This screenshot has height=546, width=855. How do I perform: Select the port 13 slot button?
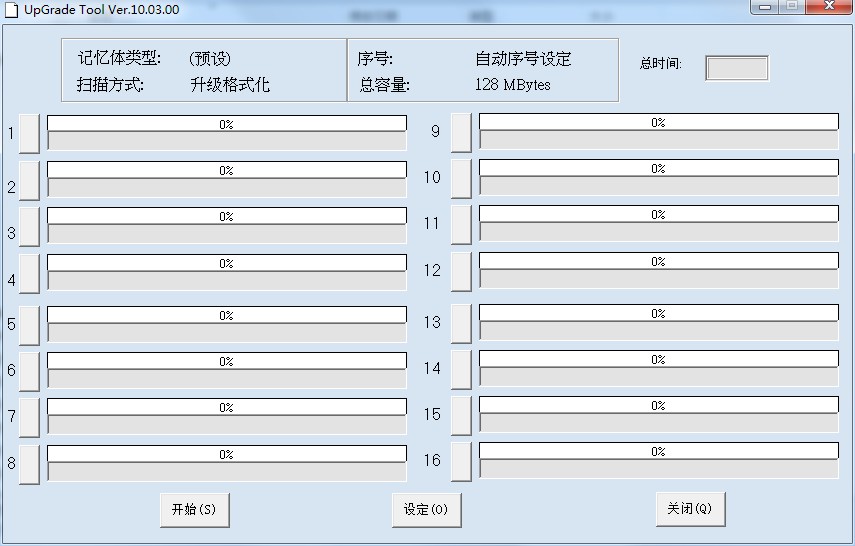pyautogui.click(x=461, y=323)
